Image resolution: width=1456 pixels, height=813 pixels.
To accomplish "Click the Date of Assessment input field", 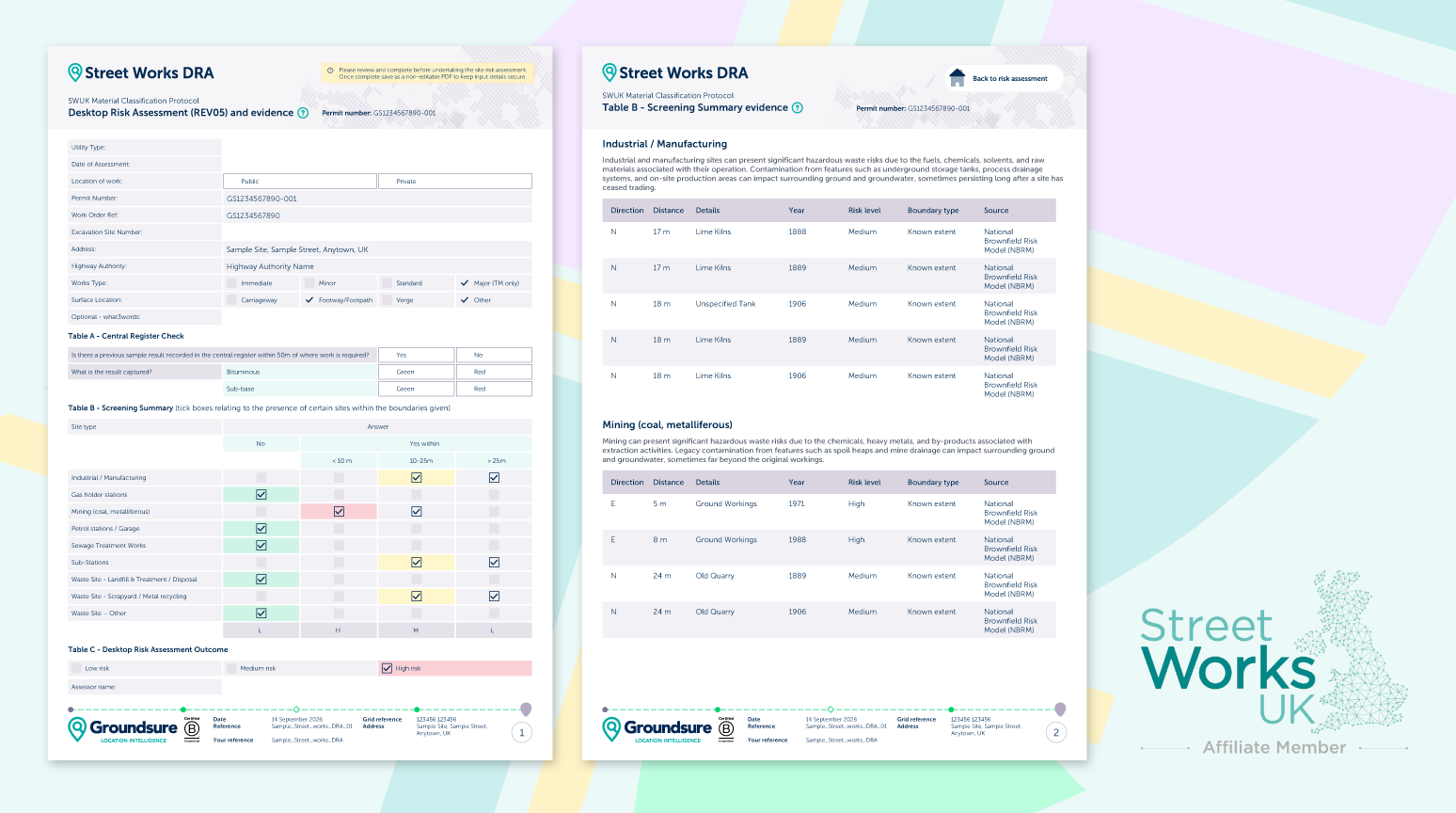I will pyautogui.click(x=377, y=165).
